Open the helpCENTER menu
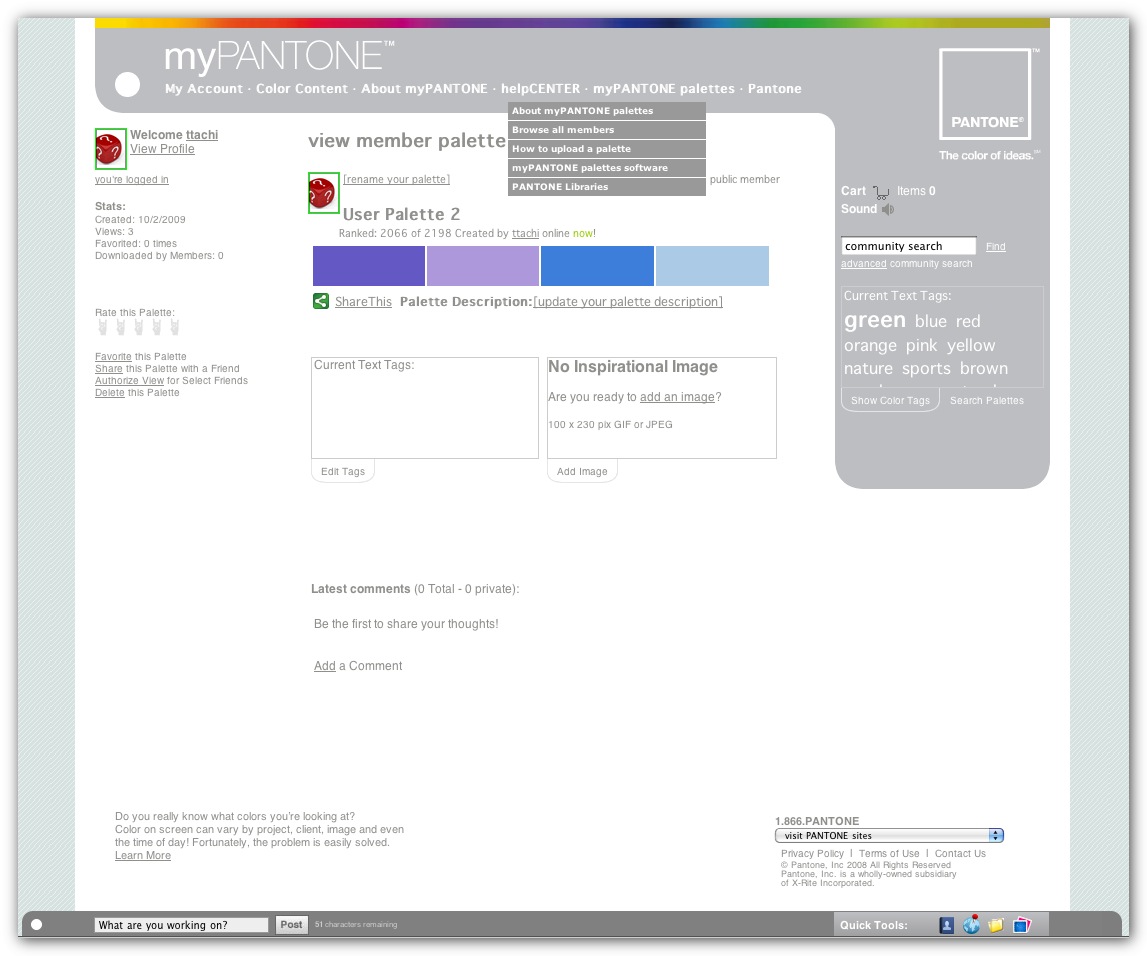Viewport: 1147px width, 956px height. [x=541, y=89]
